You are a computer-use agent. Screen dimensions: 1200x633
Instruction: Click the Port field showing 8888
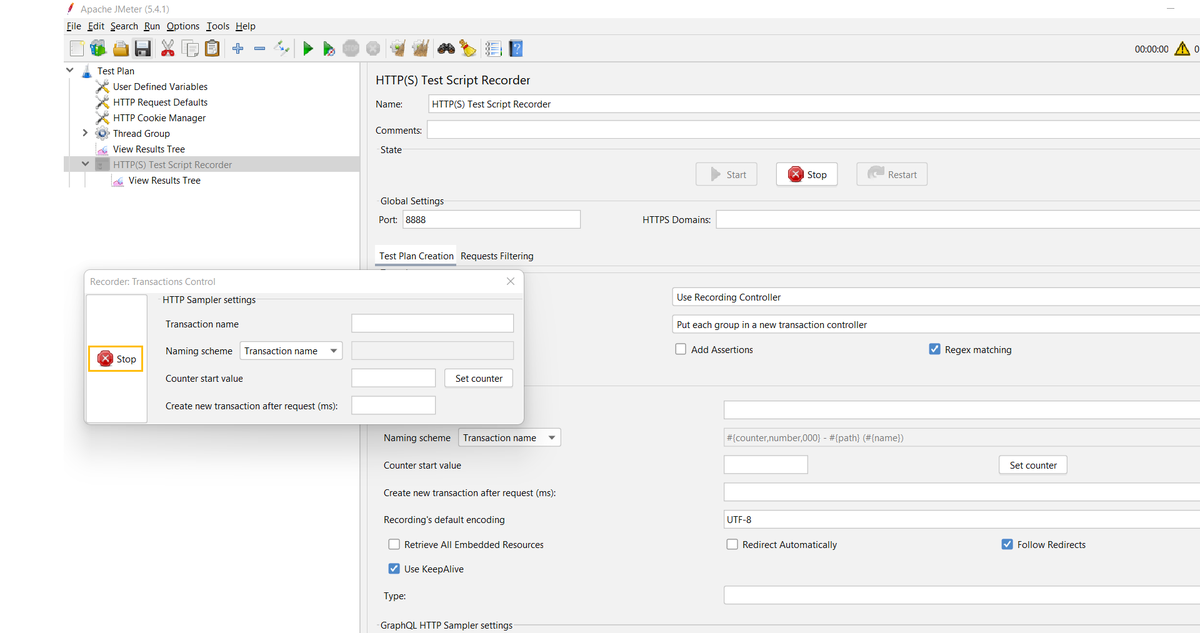(490, 220)
